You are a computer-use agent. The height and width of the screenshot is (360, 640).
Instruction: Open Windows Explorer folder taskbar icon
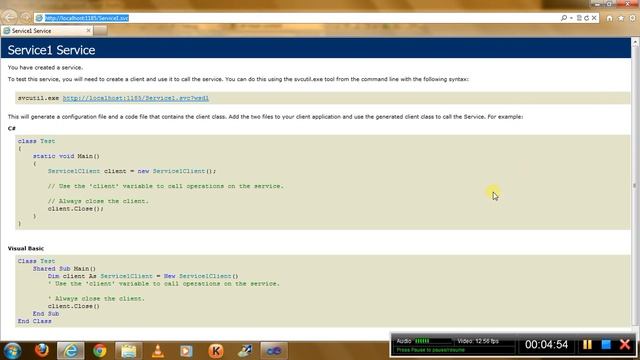(129, 351)
